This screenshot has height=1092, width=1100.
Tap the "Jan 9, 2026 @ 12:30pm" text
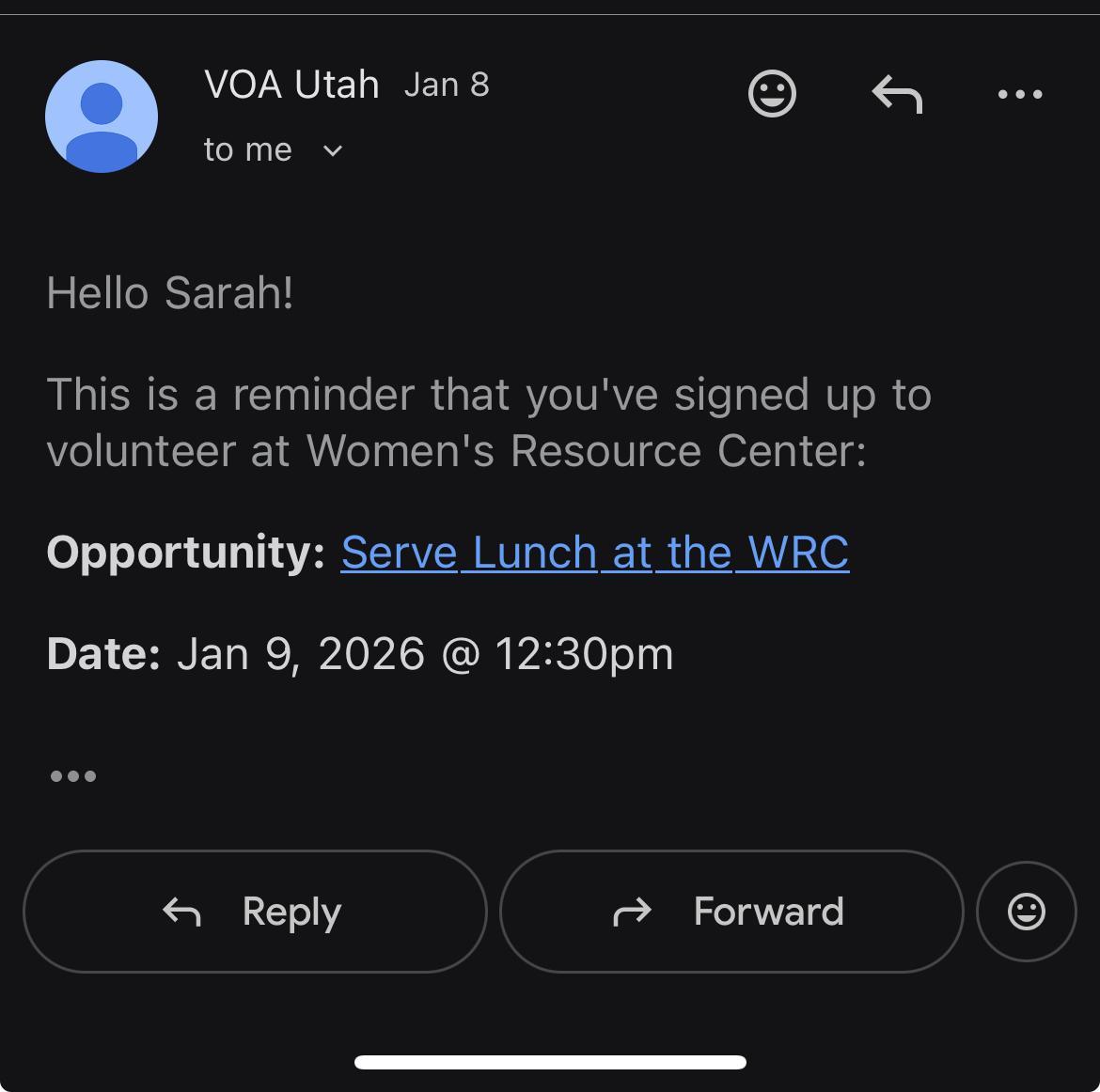(x=425, y=654)
